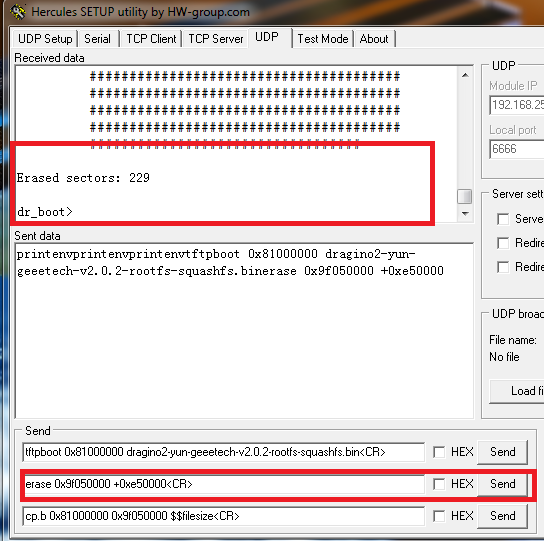Send the erase 0x9f050000 command
The width and height of the screenshot is (544, 541).
point(502,484)
